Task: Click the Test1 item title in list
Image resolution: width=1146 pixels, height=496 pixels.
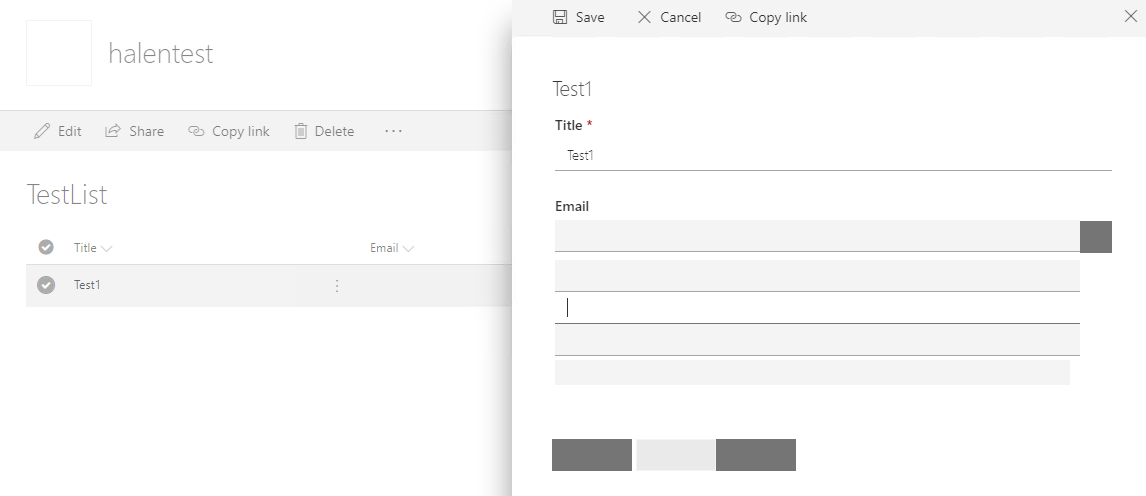Action: (87, 285)
